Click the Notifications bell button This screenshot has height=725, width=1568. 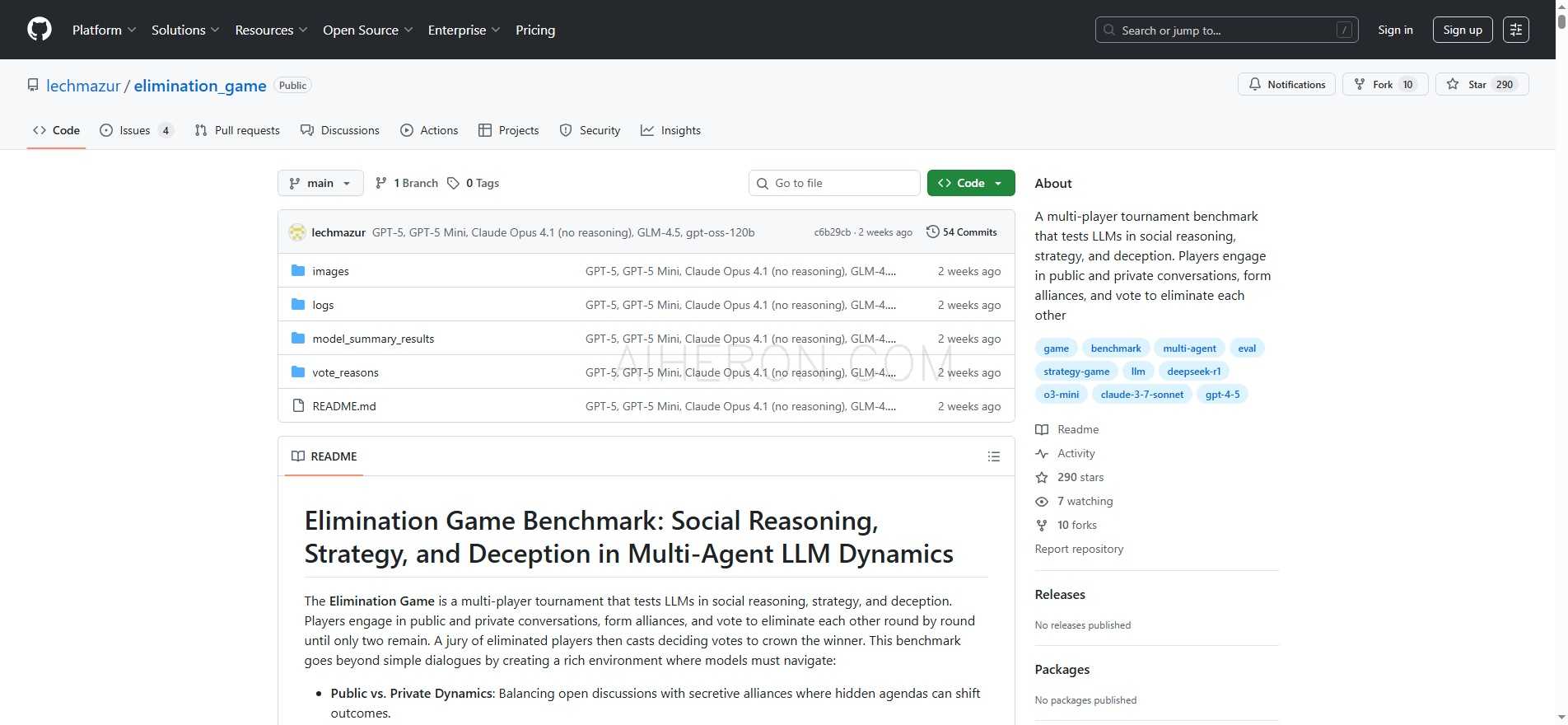pos(1286,84)
